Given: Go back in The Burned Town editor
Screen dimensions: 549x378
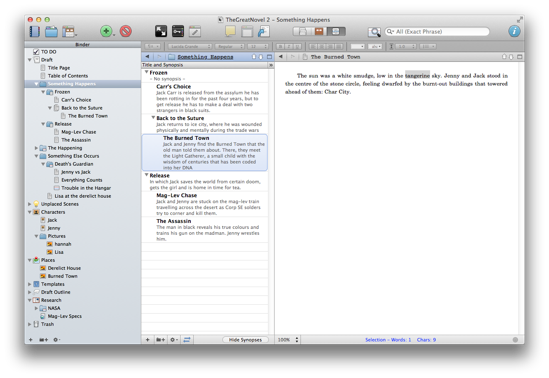Looking at the screenshot, I should click(x=280, y=56).
